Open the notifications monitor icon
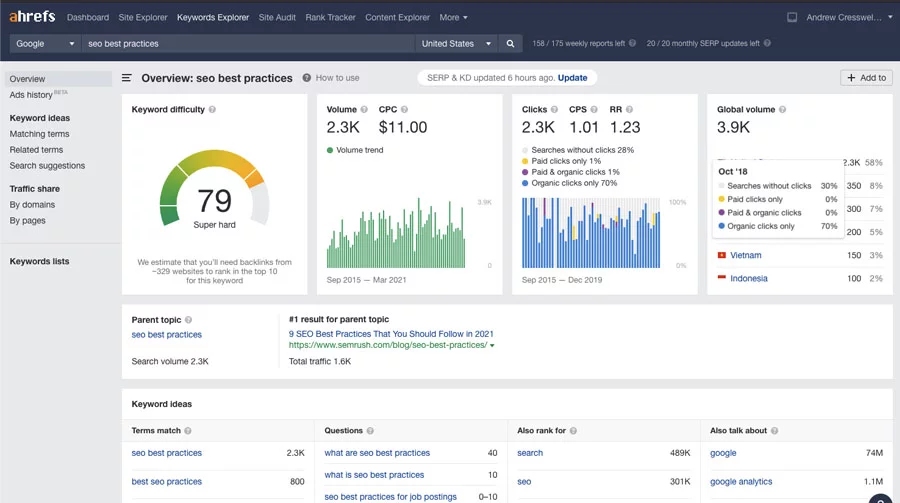Viewport: 900px width, 503px height. pyautogui.click(x=792, y=17)
